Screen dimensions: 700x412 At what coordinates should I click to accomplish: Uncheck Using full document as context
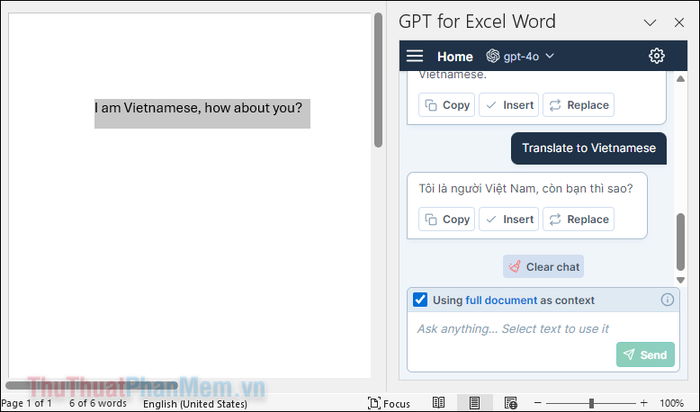[x=420, y=300]
